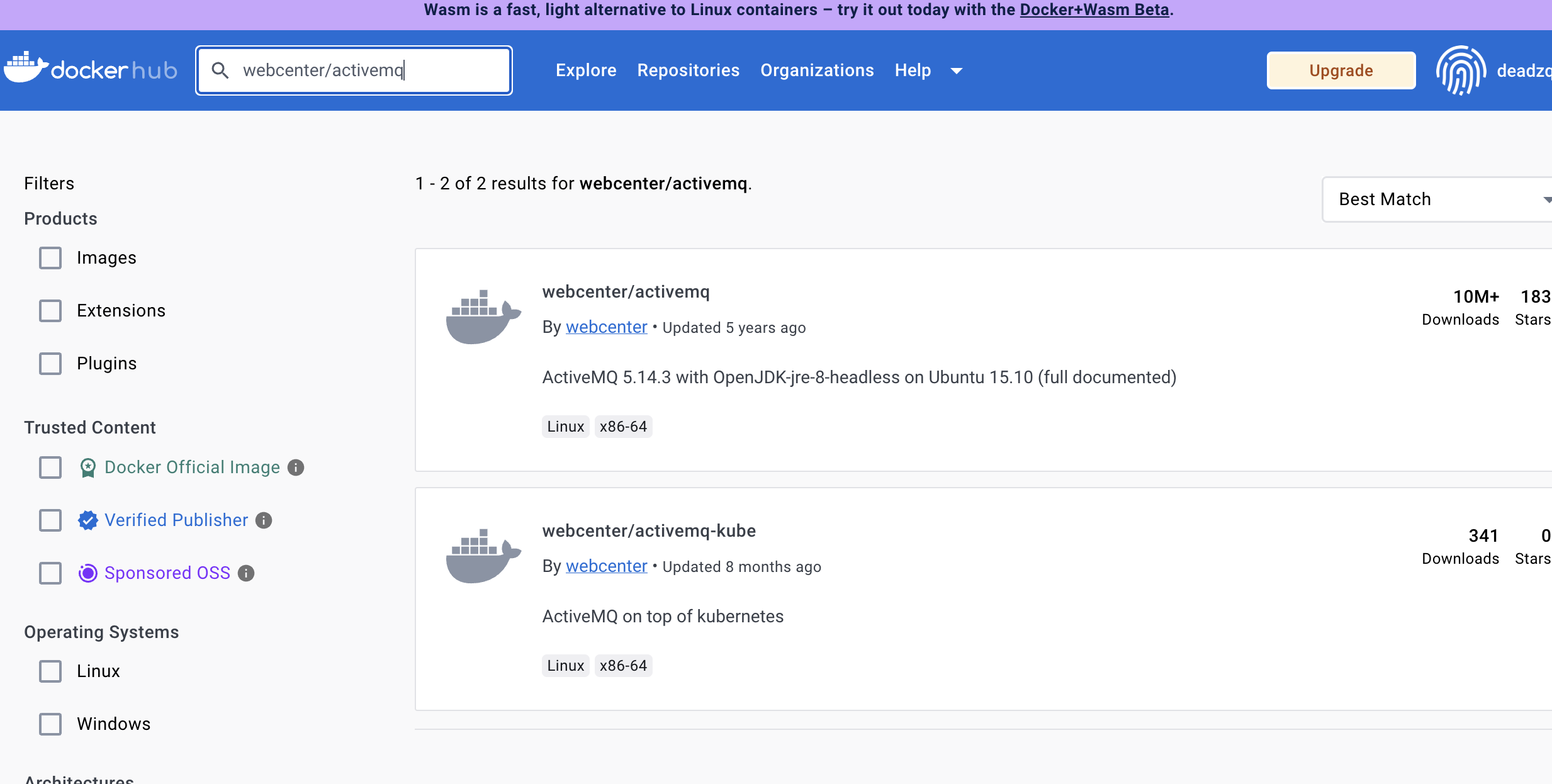The width and height of the screenshot is (1552, 784).
Task: Click the webcenter/activemq whale thumbnail icon
Action: (x=483, y=317)
